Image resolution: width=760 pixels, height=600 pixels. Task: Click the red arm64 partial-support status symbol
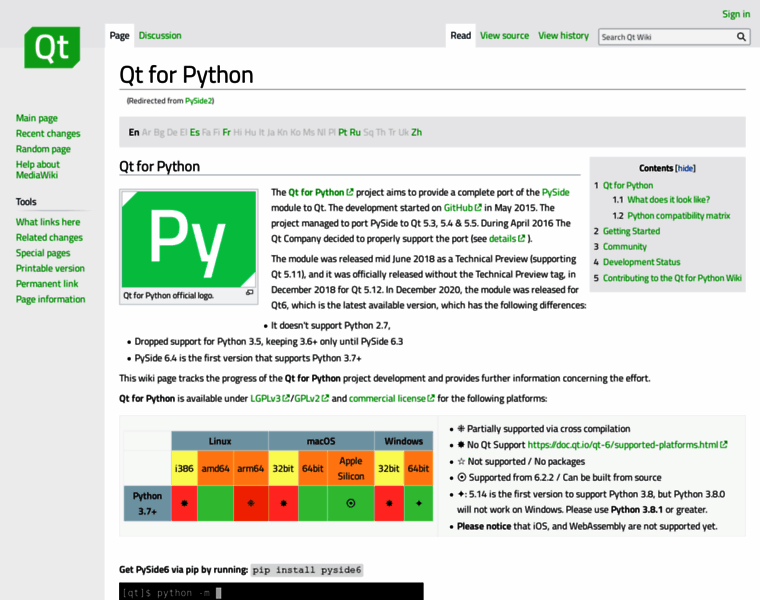(x=251, y=503)
